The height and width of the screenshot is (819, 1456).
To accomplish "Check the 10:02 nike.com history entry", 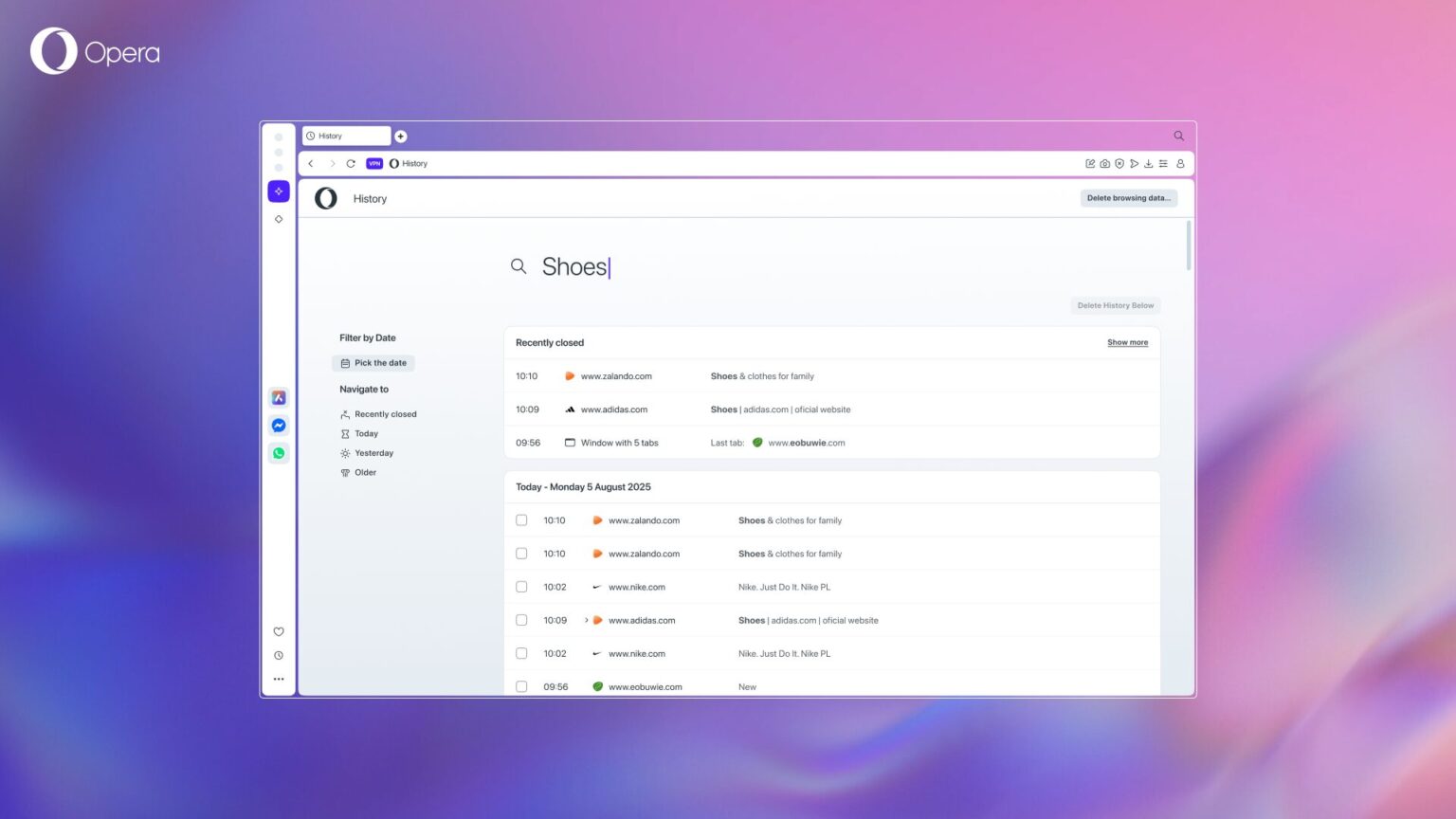I will pos(521,587).
